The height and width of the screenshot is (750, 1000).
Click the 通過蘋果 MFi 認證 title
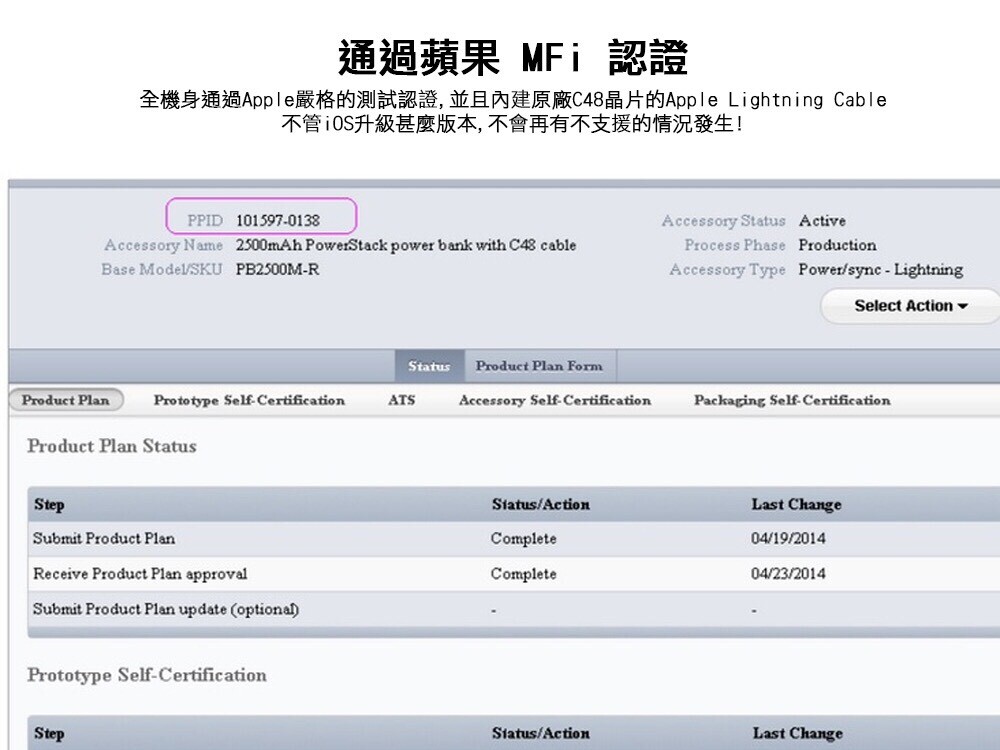[513, 57]
